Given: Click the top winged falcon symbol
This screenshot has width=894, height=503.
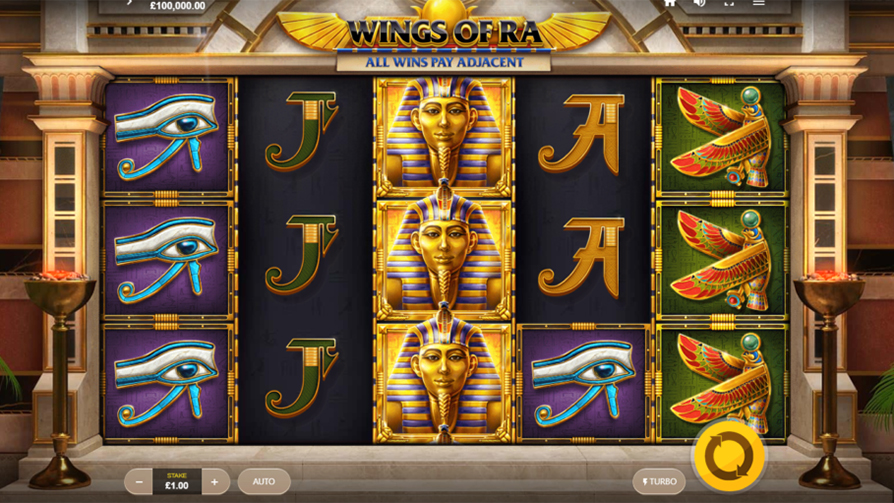Looking at the screenshot, I should (722, 137).
